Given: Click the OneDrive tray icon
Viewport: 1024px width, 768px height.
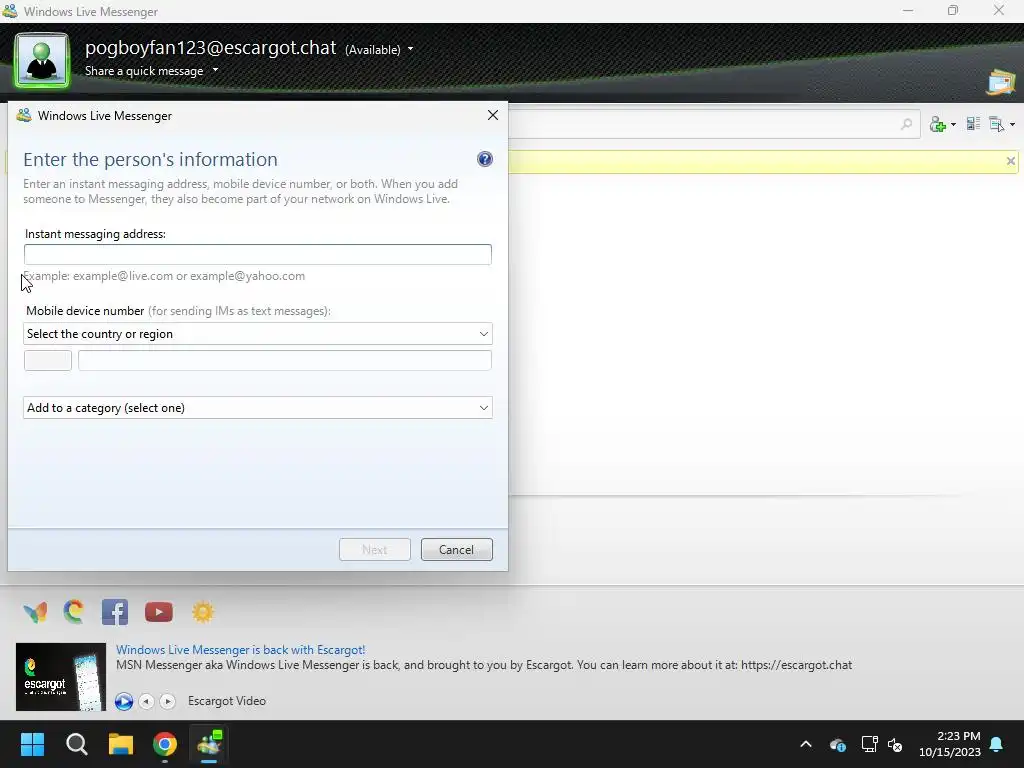Looking at the screenshot, I should point(838,744).
